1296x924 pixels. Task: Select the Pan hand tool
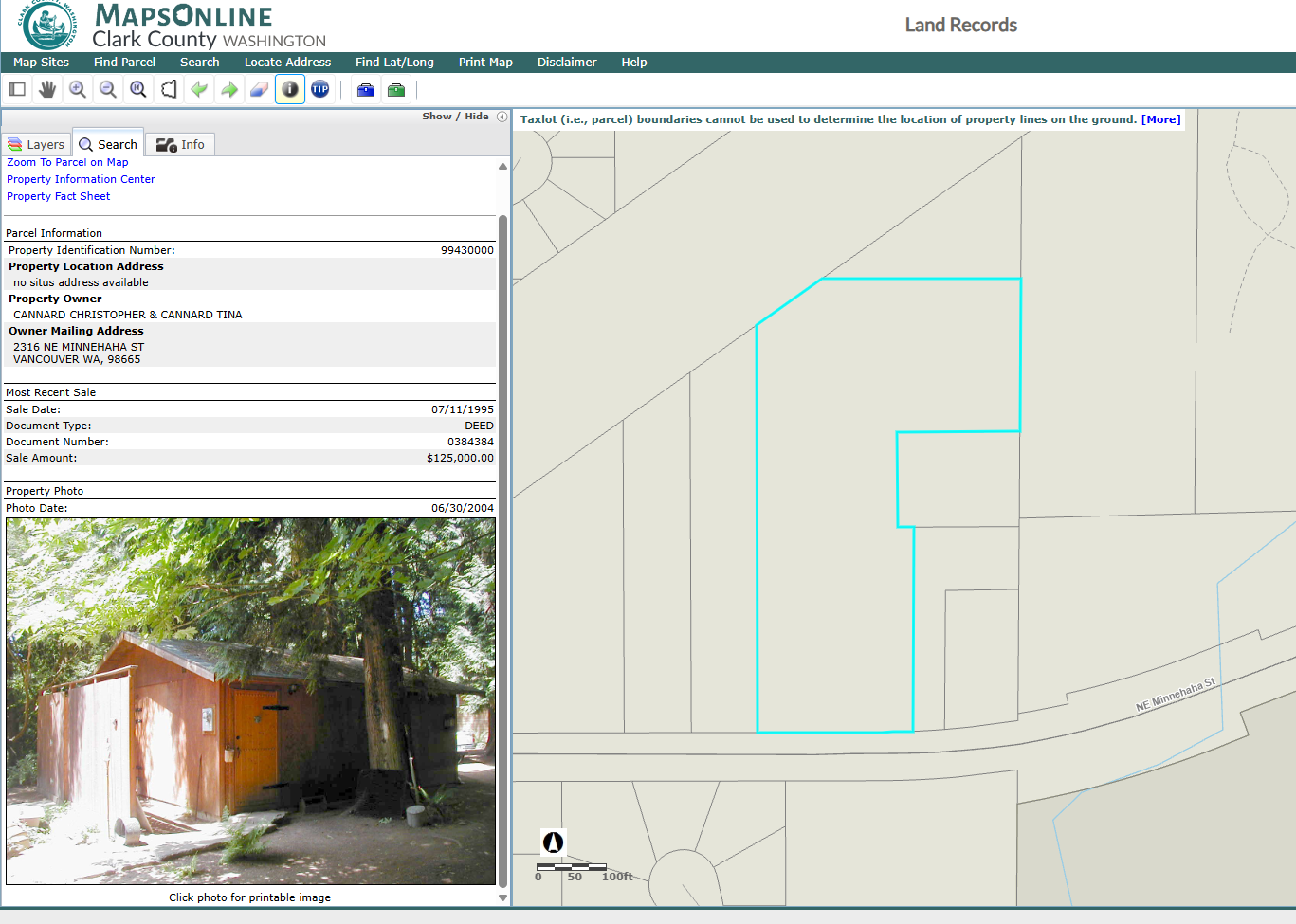47,89
